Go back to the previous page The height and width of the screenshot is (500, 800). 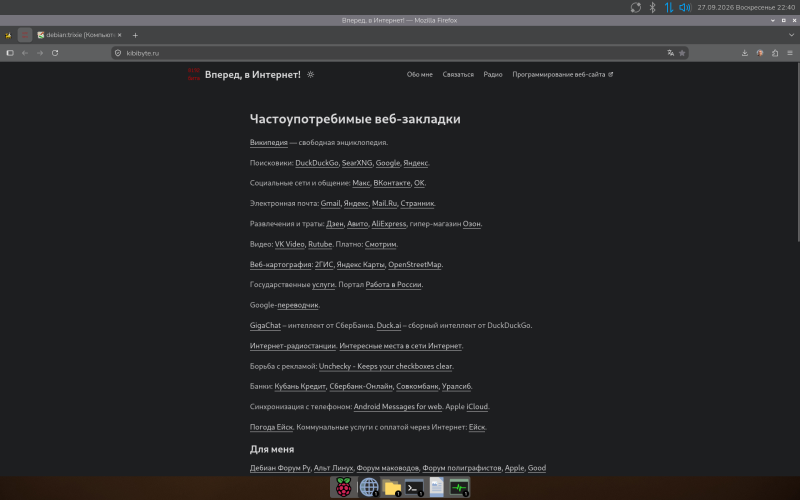25,53
